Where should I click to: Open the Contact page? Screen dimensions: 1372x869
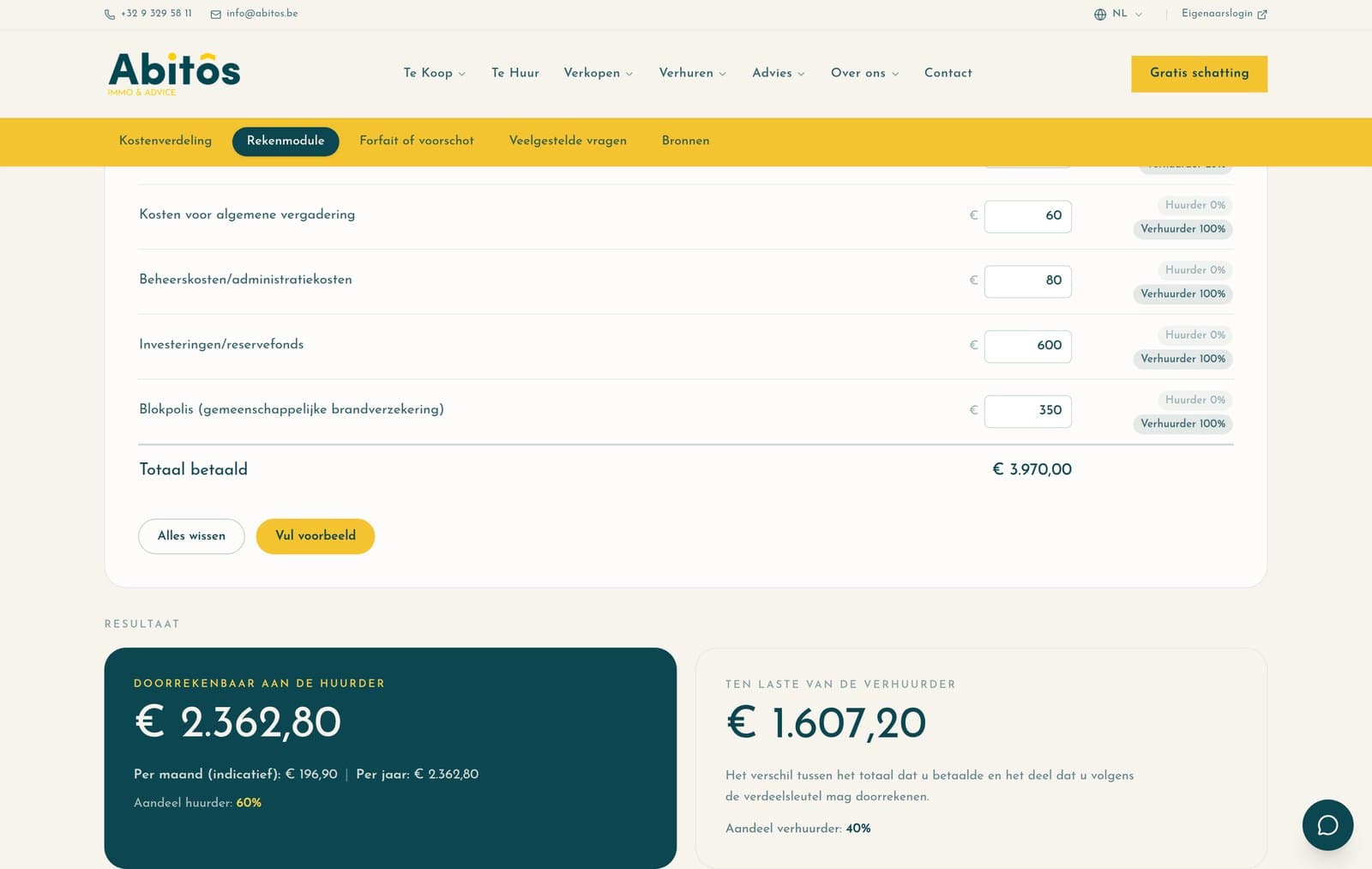(948, 73)
